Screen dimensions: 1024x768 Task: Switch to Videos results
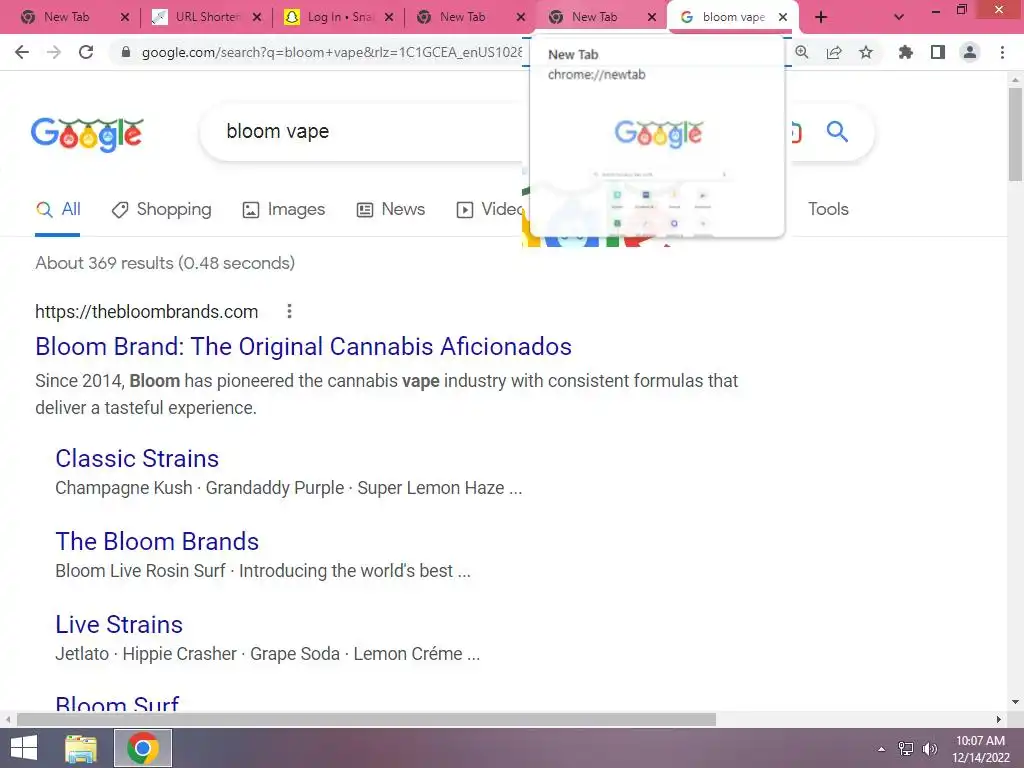pyautogui.click(x=490, y=209)
